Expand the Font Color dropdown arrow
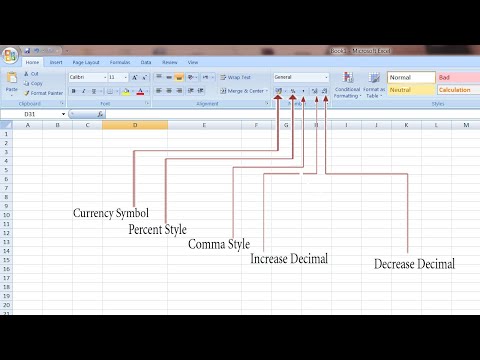This screenshot has height=360, width=480. pos(147,91)
